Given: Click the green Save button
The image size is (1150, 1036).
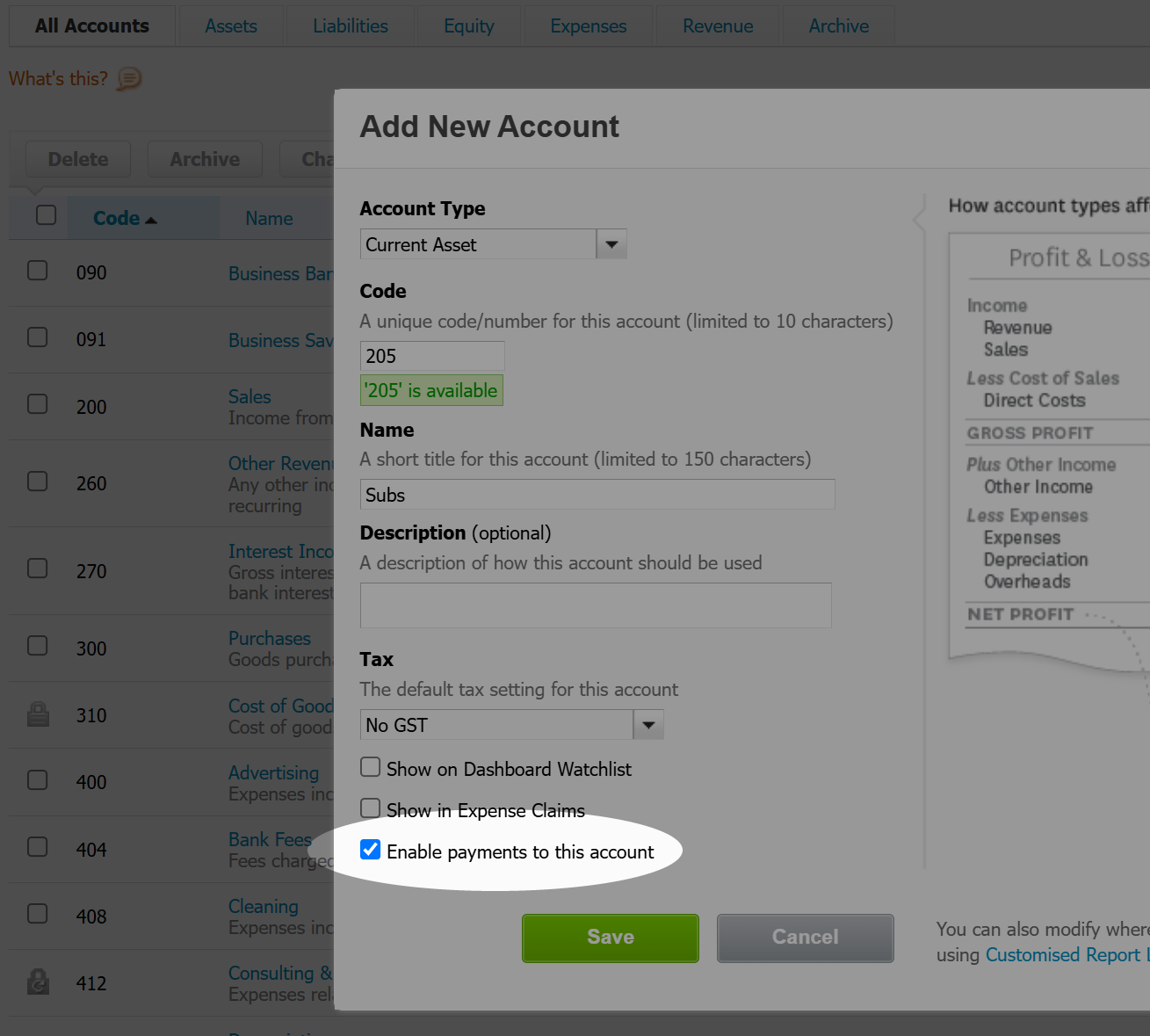Looking at the screenshot, I should (x=611, y=938).
